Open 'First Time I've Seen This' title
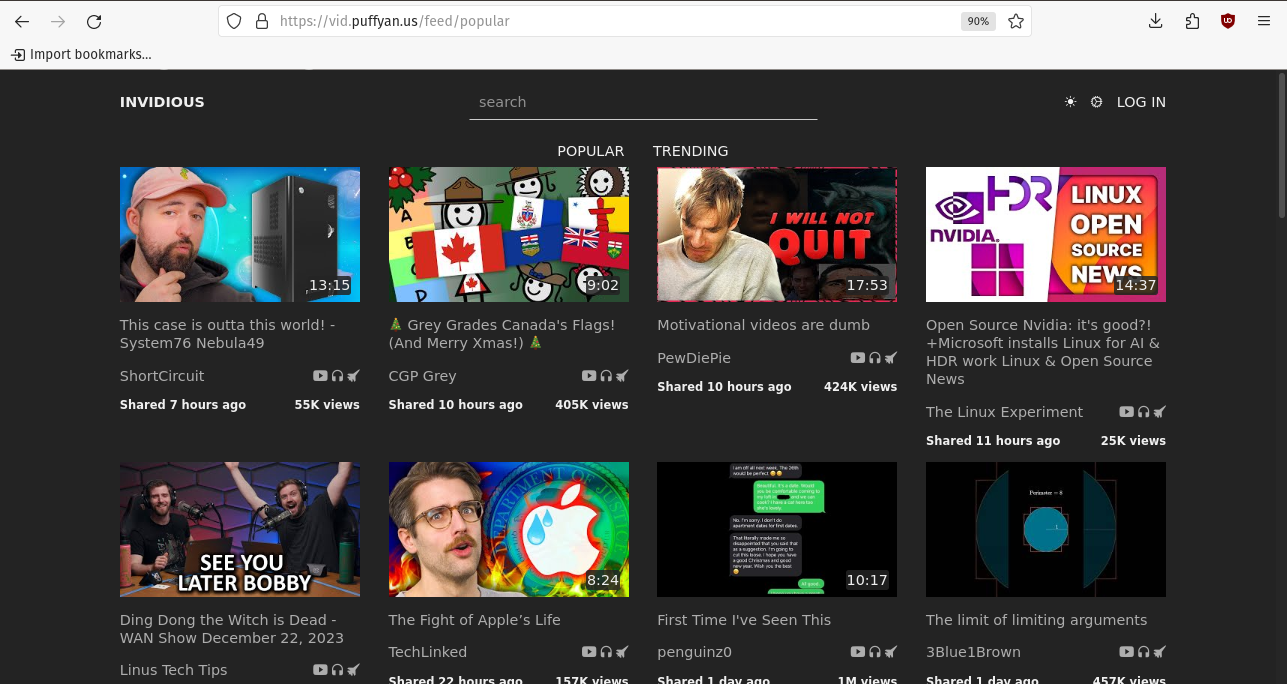This screenshot has width=1287, height=684. (744, 620)
